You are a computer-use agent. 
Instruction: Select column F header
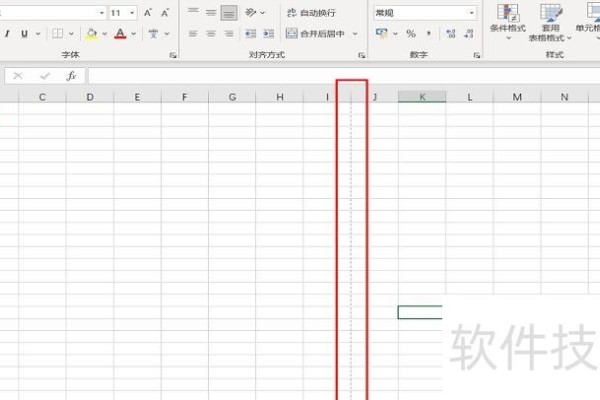pyautogui.click(x=185, y=97)
